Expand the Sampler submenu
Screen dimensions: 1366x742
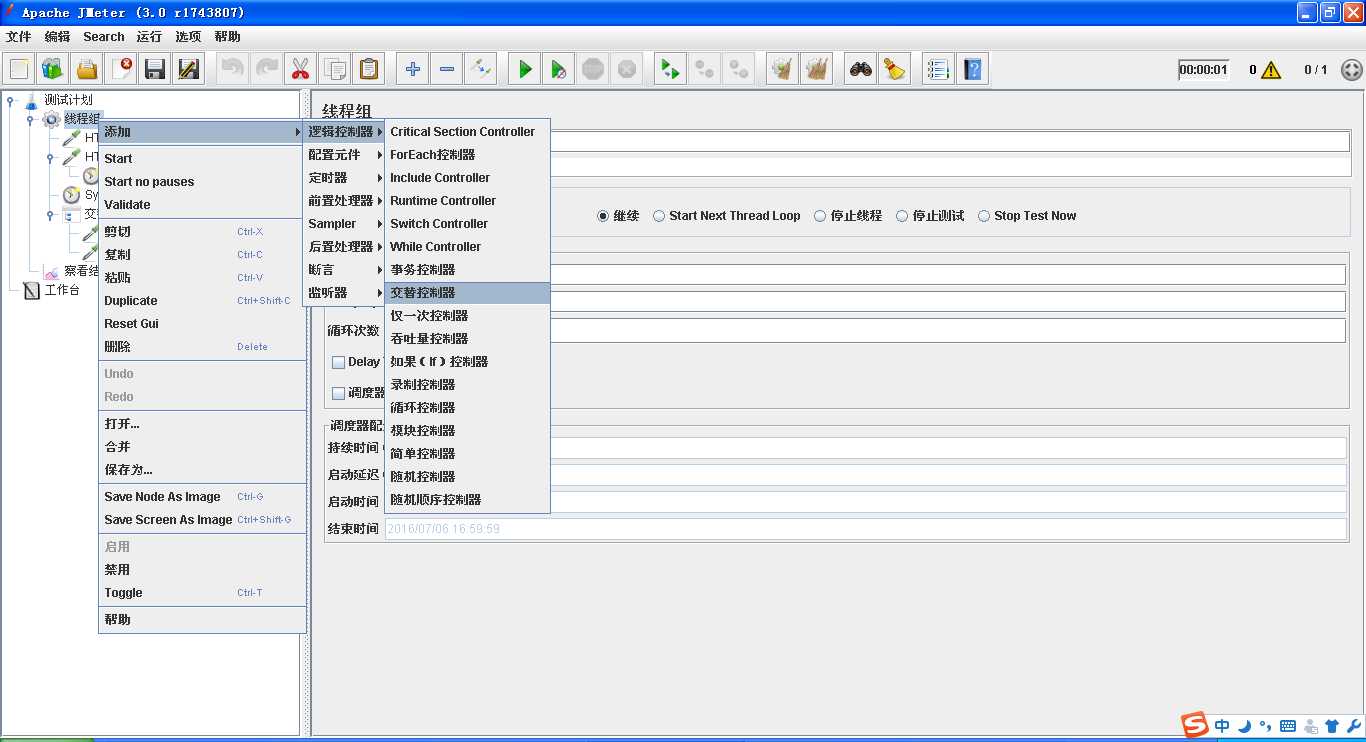click(x=344, y=224)
